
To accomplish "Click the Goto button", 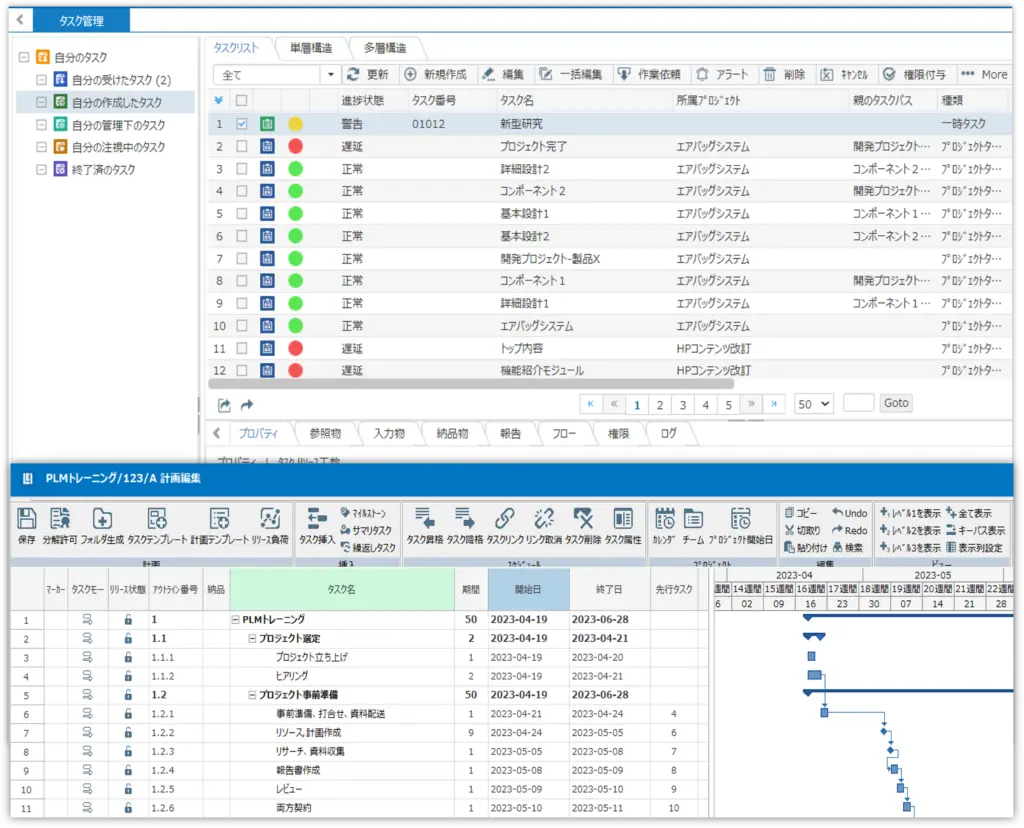I will click(896, 403).
